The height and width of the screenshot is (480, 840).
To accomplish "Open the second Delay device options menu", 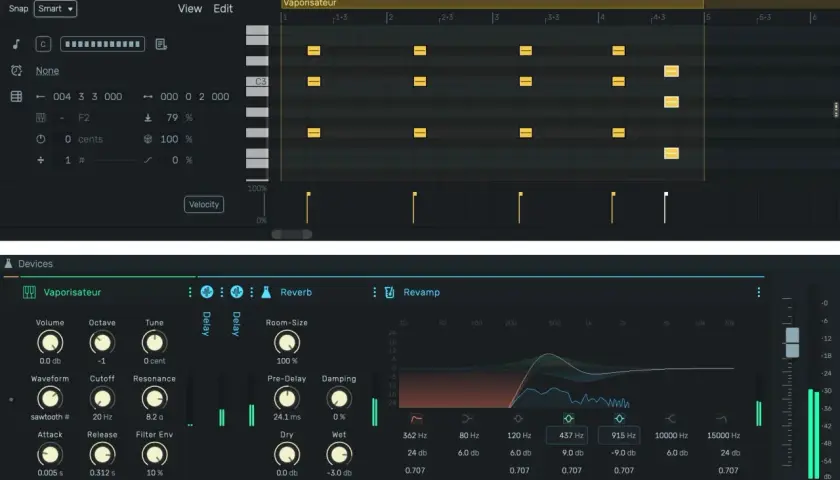I will [252, 292].
